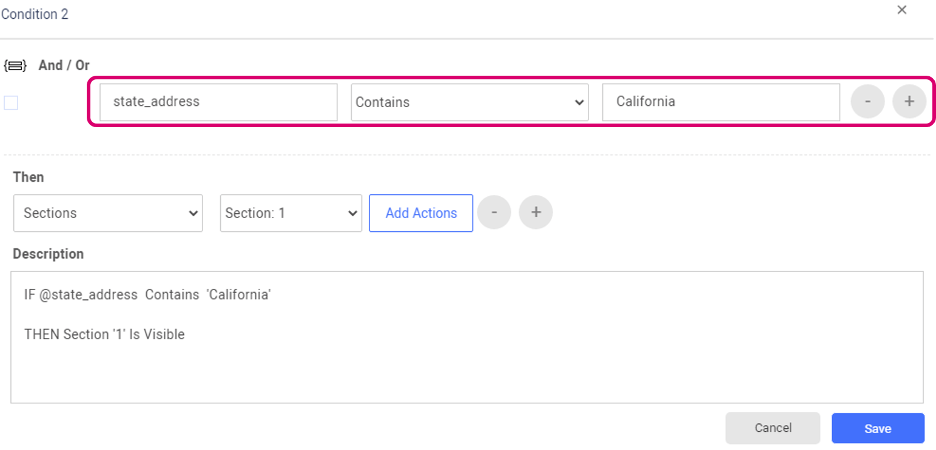
Task: Add action row with plus in Then section
Action: 536,213
